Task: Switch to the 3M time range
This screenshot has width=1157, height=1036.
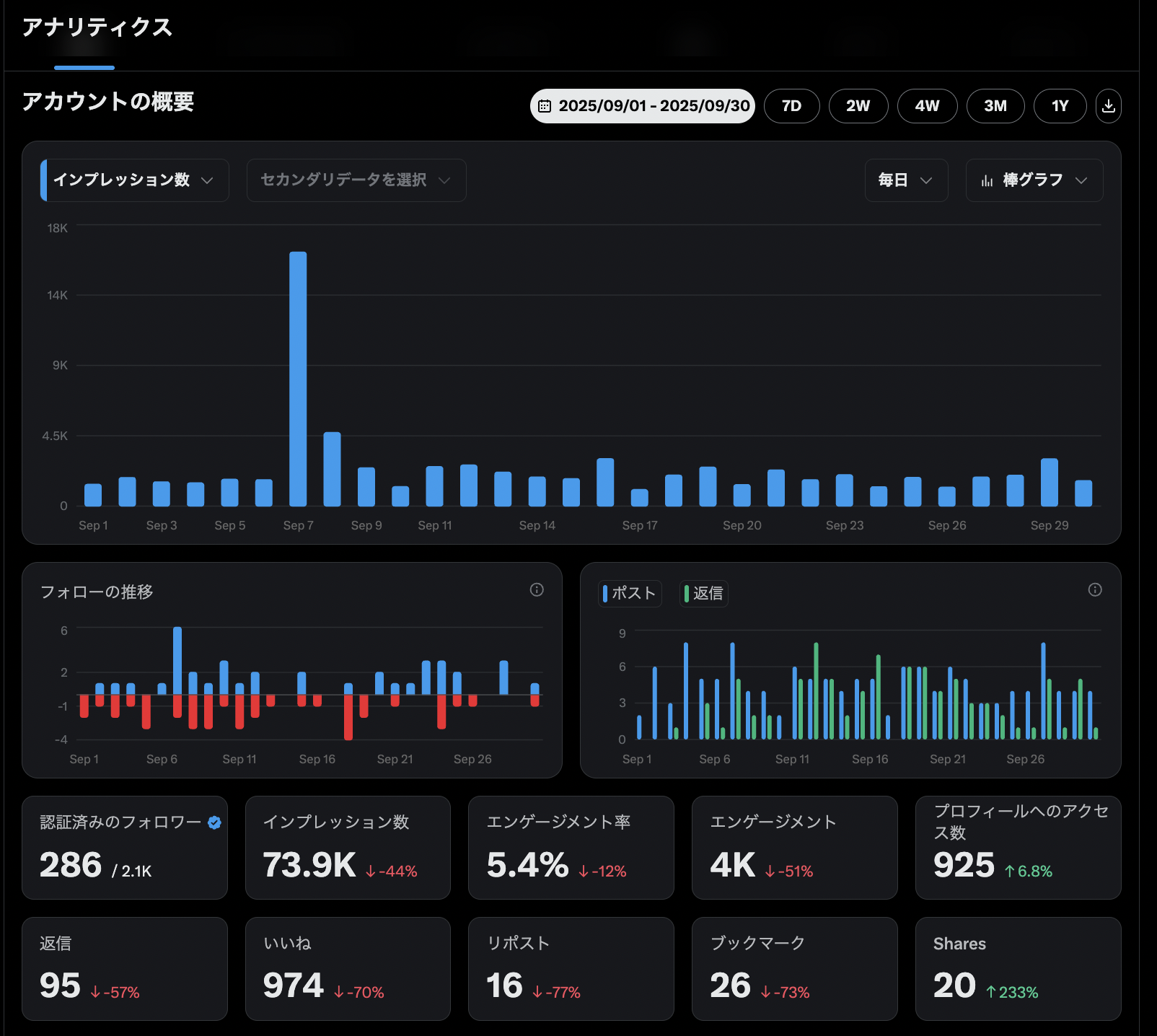Action: 995,106
